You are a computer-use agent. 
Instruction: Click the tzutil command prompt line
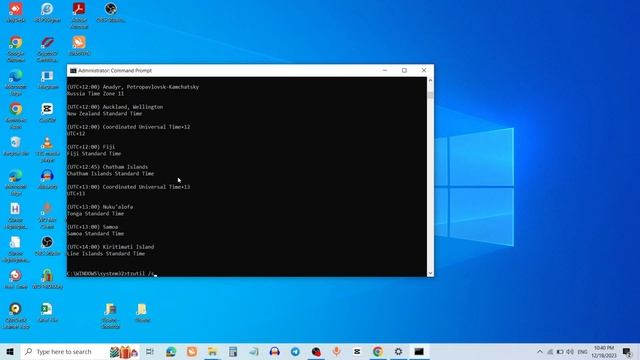click(x=112, y=273)
